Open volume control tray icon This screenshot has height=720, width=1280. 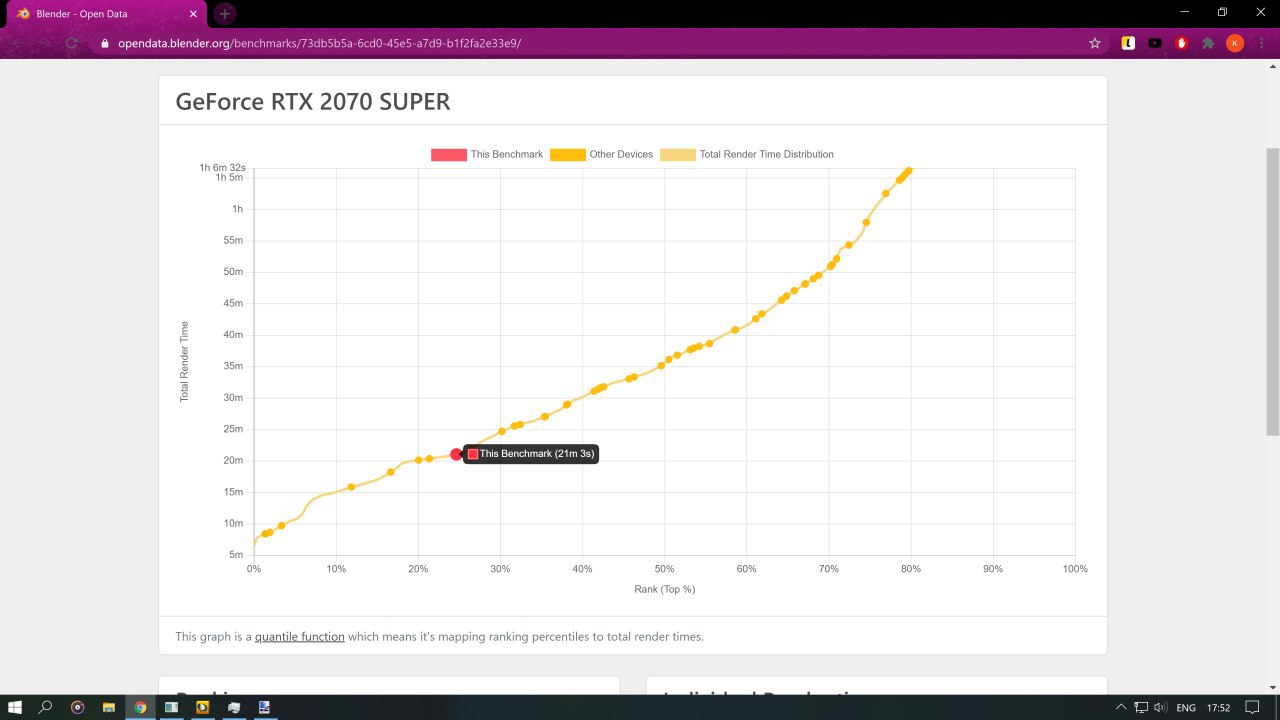1160,707
